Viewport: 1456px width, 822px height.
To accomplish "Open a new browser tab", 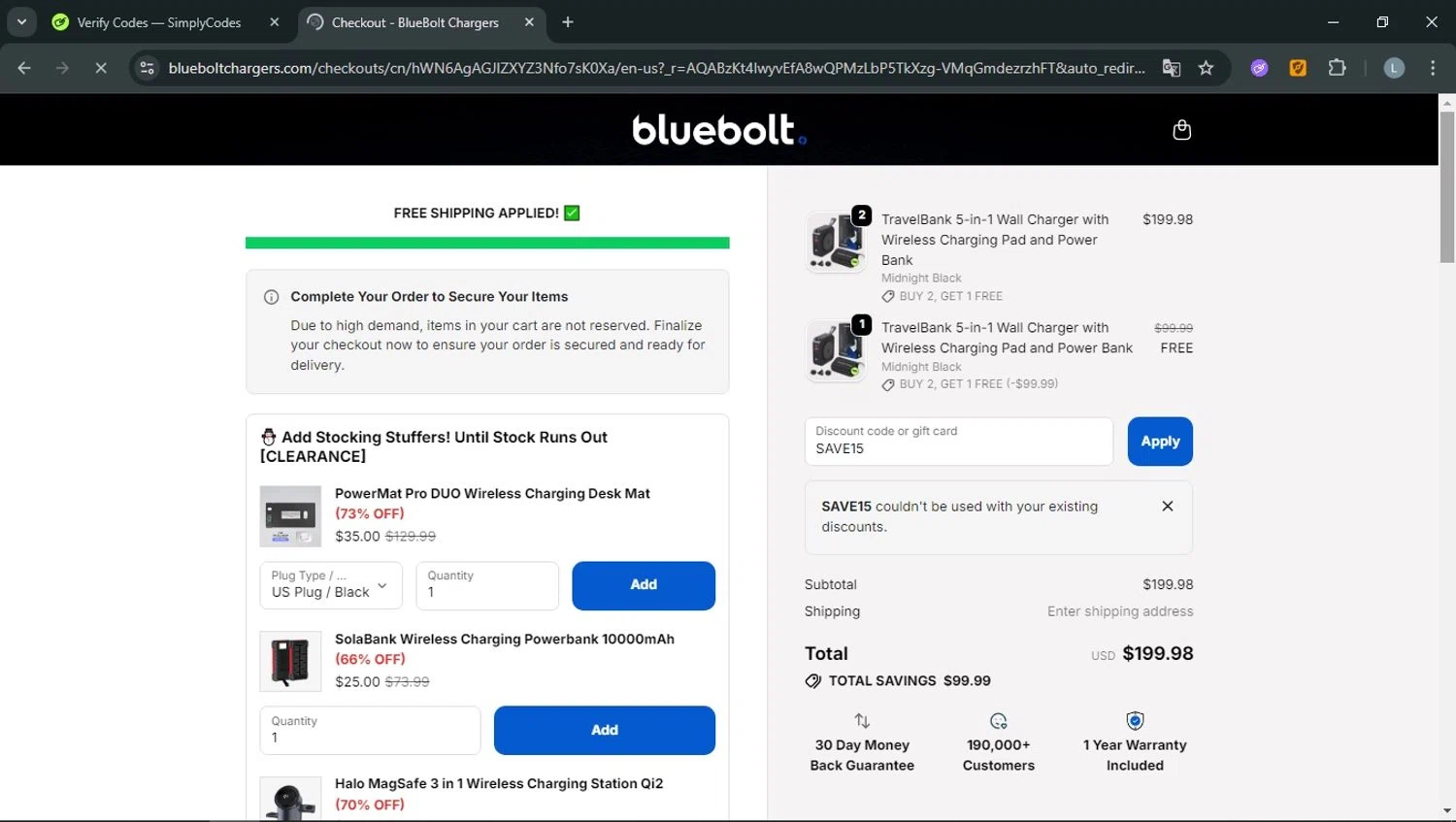I will tap(568, 22).
